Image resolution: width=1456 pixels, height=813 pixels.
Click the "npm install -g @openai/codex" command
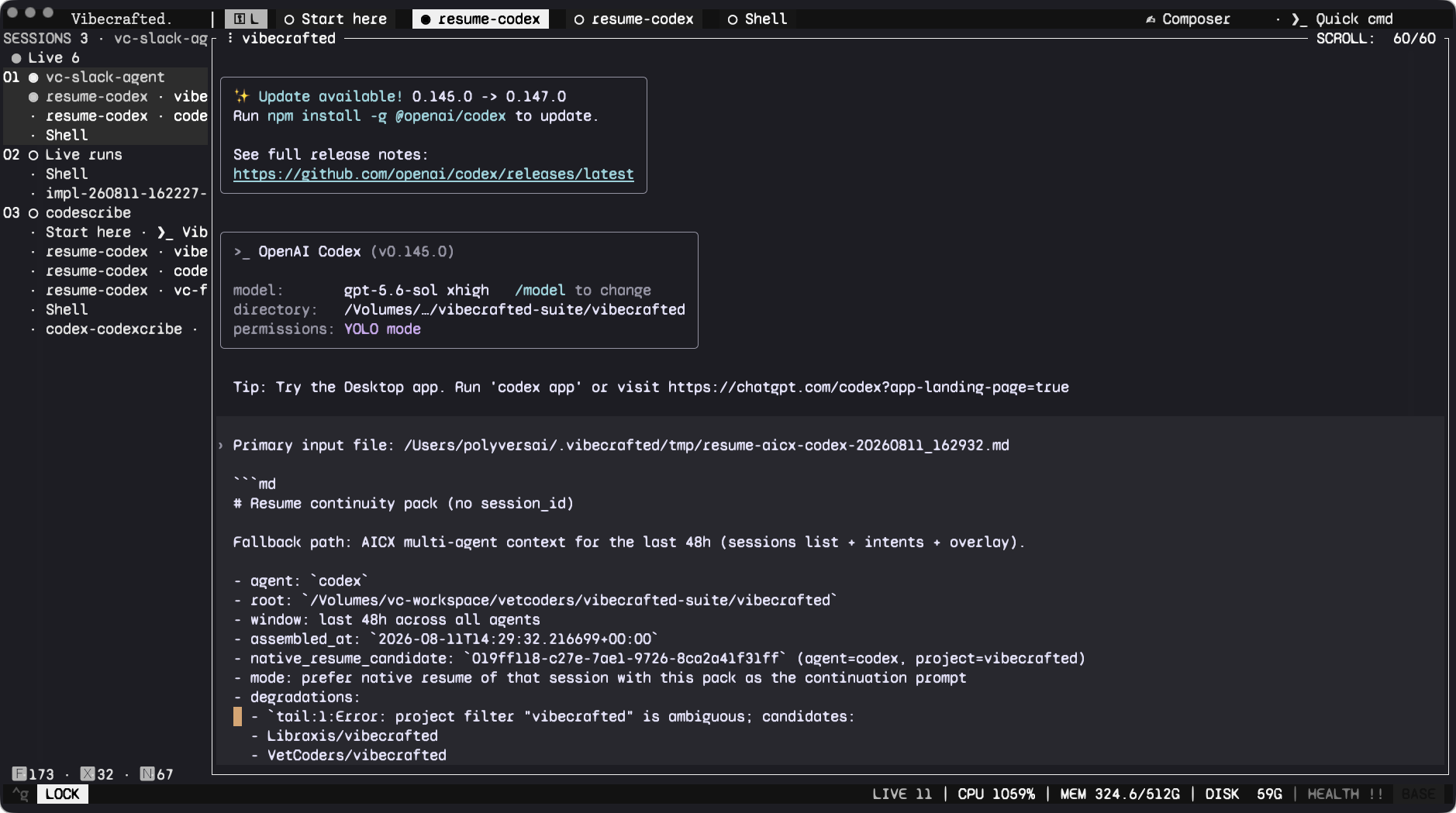(x=386, y=116)
